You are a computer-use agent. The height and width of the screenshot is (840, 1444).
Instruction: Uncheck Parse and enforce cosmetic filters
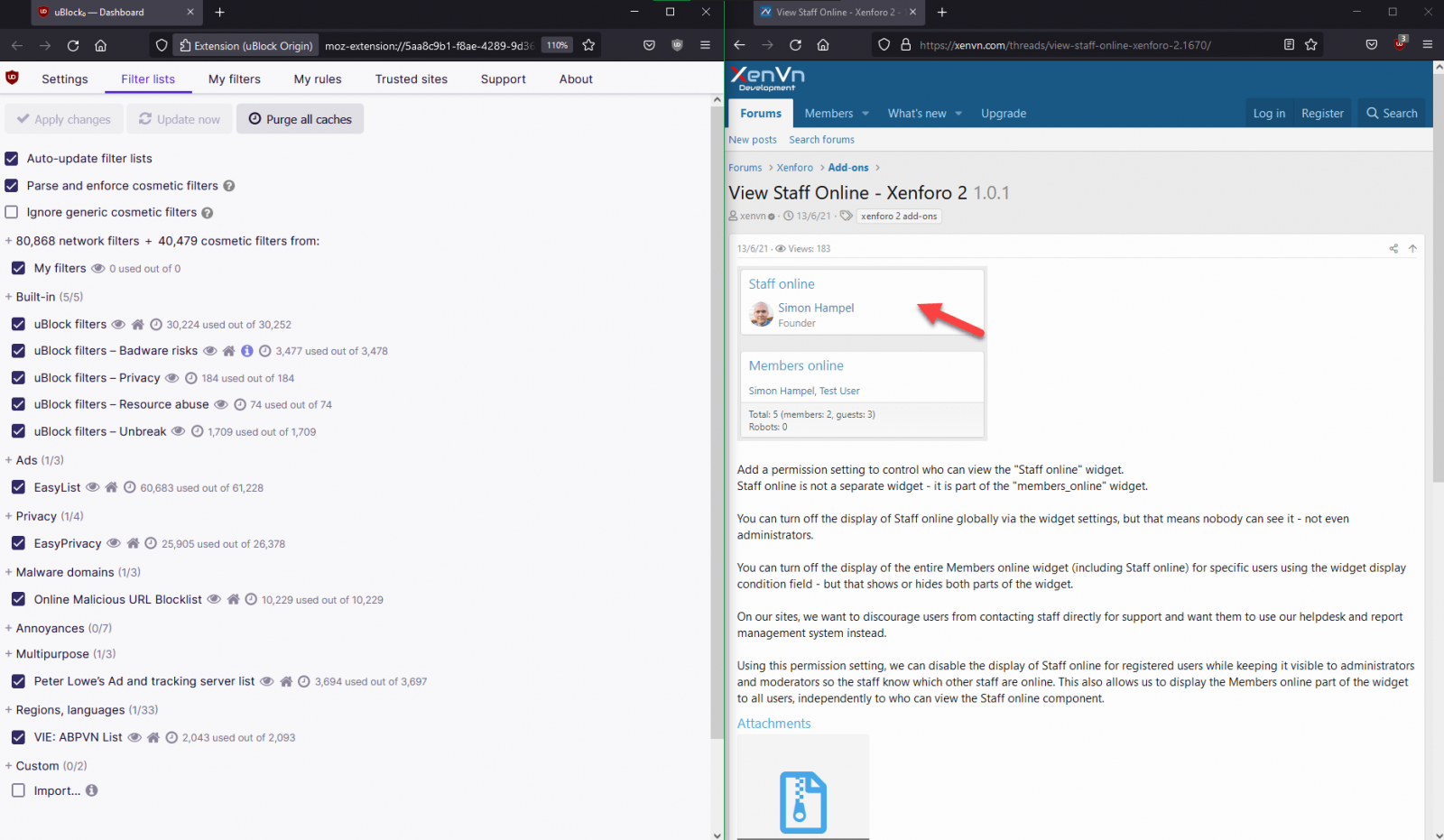(x=12, y=186)
